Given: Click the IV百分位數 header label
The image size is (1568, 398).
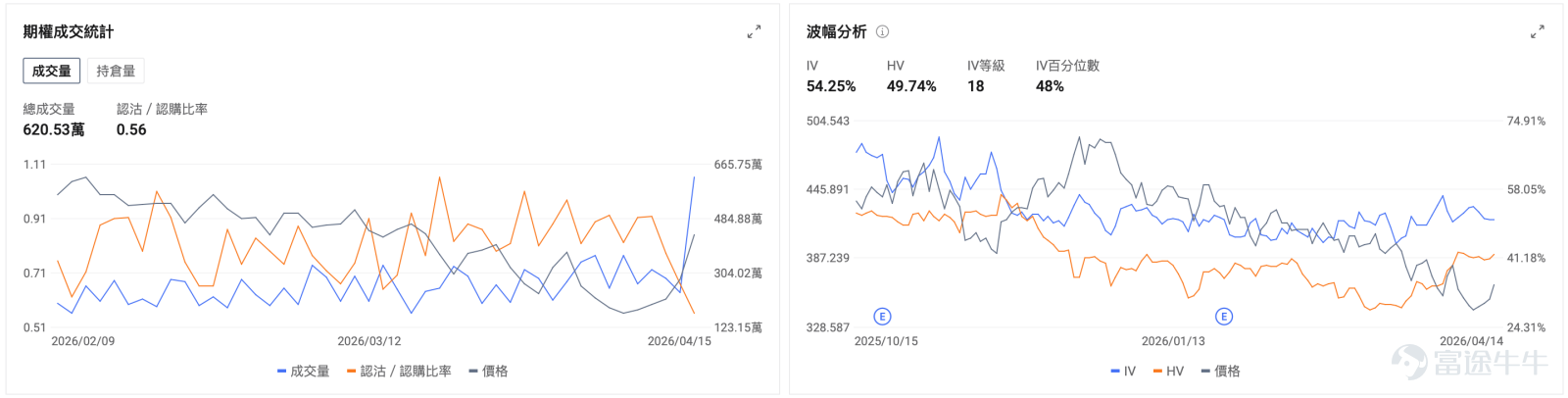Looking at the screenshot, I should click(x=1067, y=66).
